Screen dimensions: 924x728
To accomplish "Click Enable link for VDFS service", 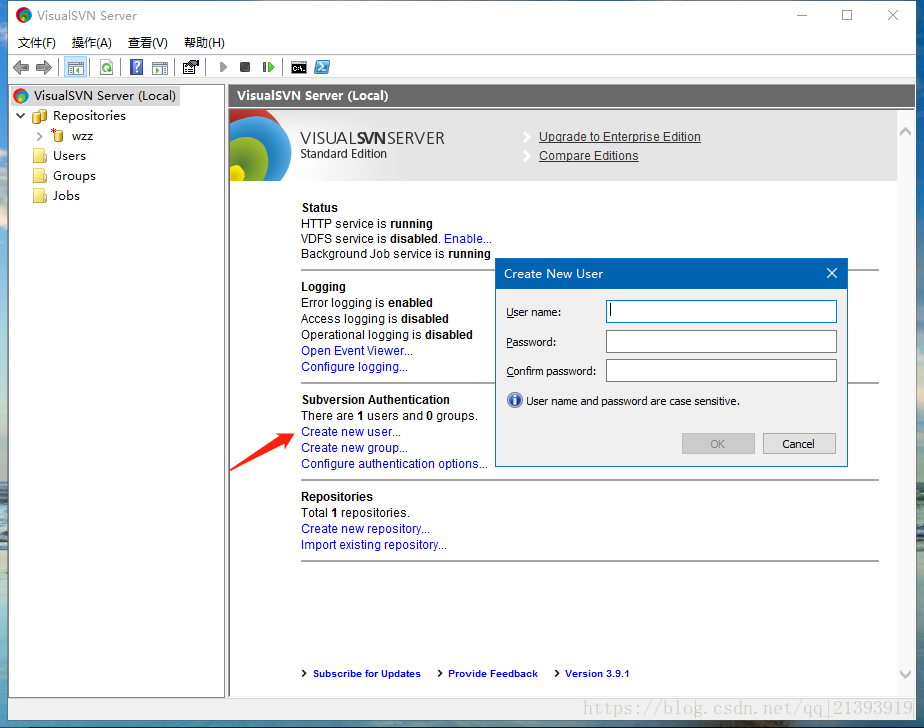I will coord(467,239).
